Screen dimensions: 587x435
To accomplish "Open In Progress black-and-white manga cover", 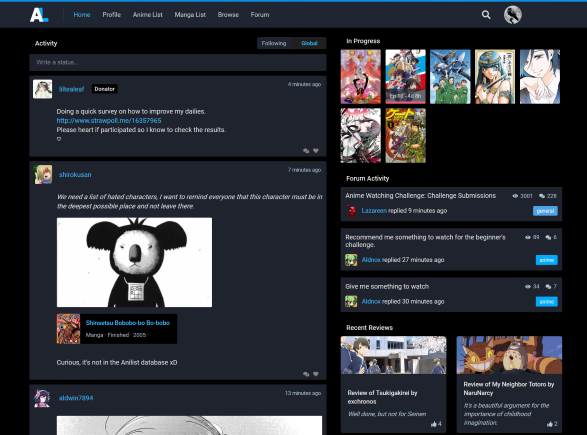I will tap(361, 136).
